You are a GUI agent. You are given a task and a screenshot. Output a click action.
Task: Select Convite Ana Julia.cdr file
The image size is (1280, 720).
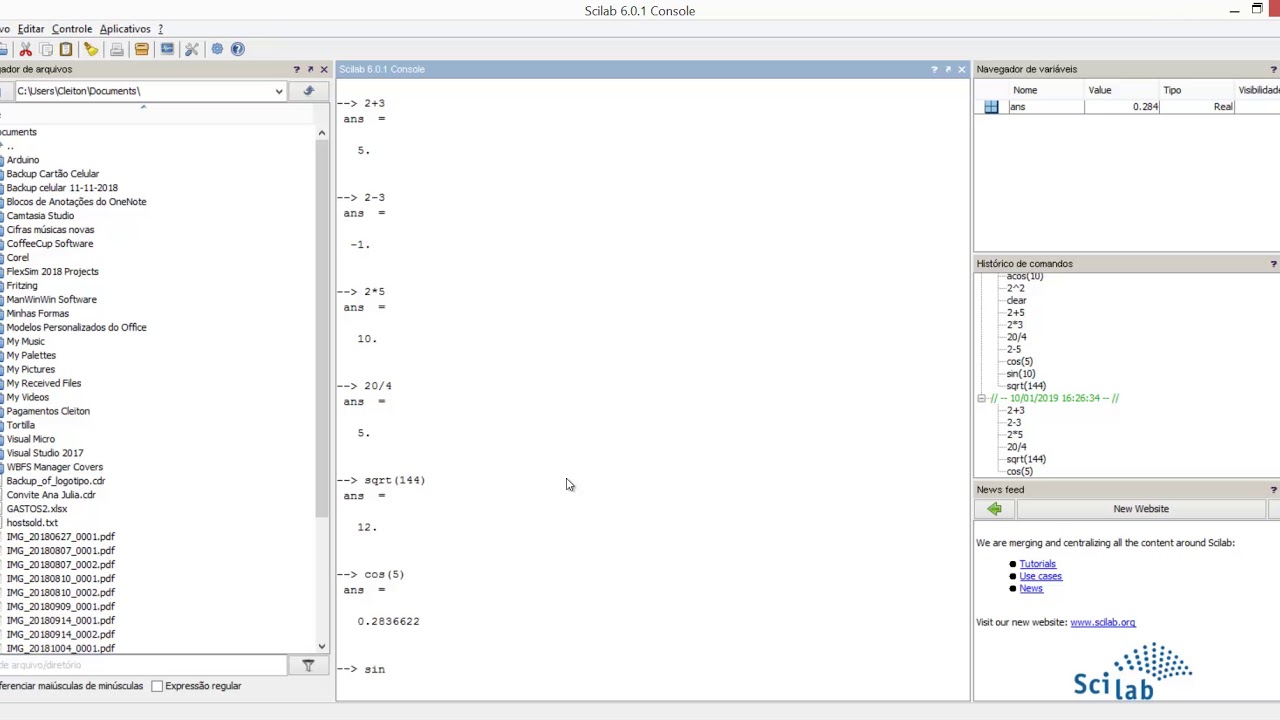pyautogui.click(x=51, y=495)
